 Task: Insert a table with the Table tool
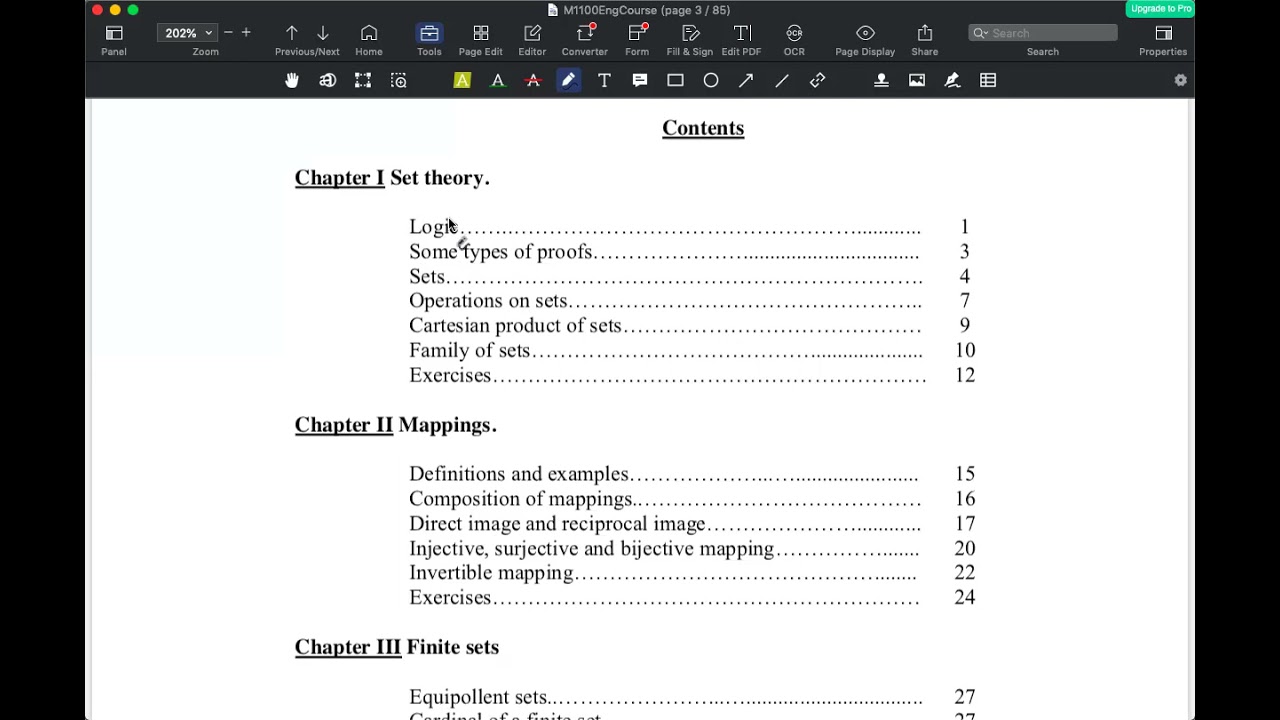(988, 80)
